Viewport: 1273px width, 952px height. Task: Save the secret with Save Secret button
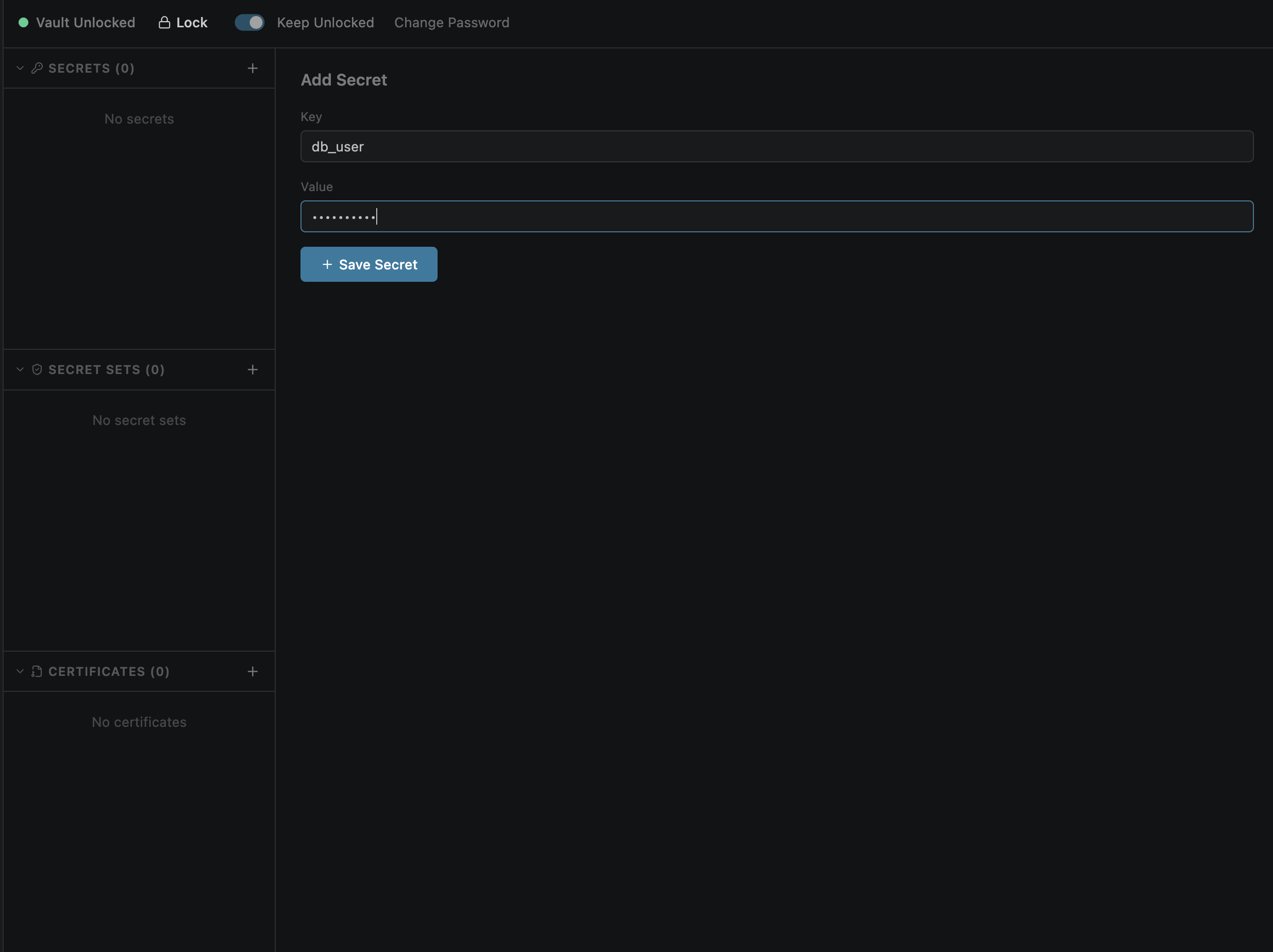[369, 264]
